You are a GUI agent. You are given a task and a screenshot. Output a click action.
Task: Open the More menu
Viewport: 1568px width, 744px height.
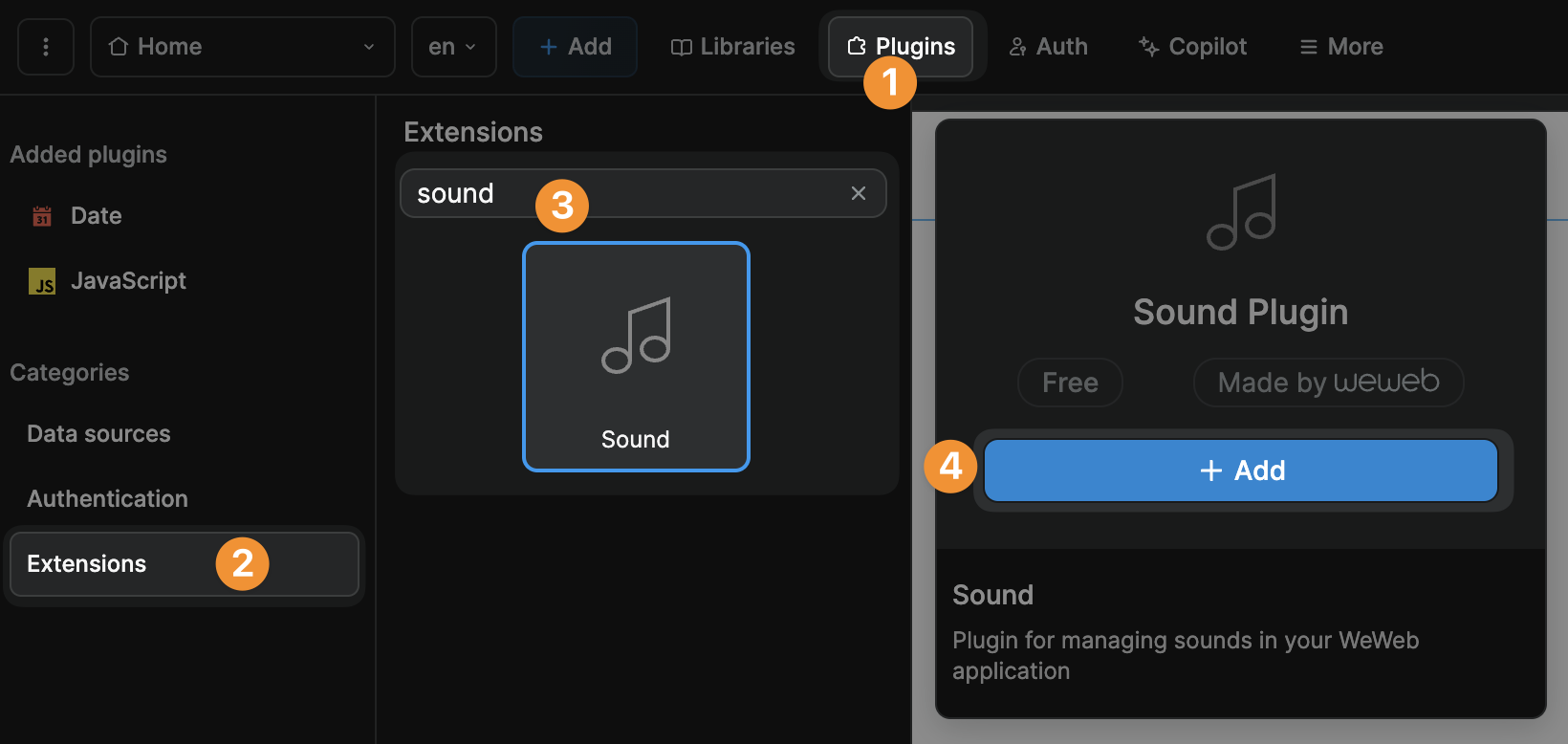click(1341, 47)
